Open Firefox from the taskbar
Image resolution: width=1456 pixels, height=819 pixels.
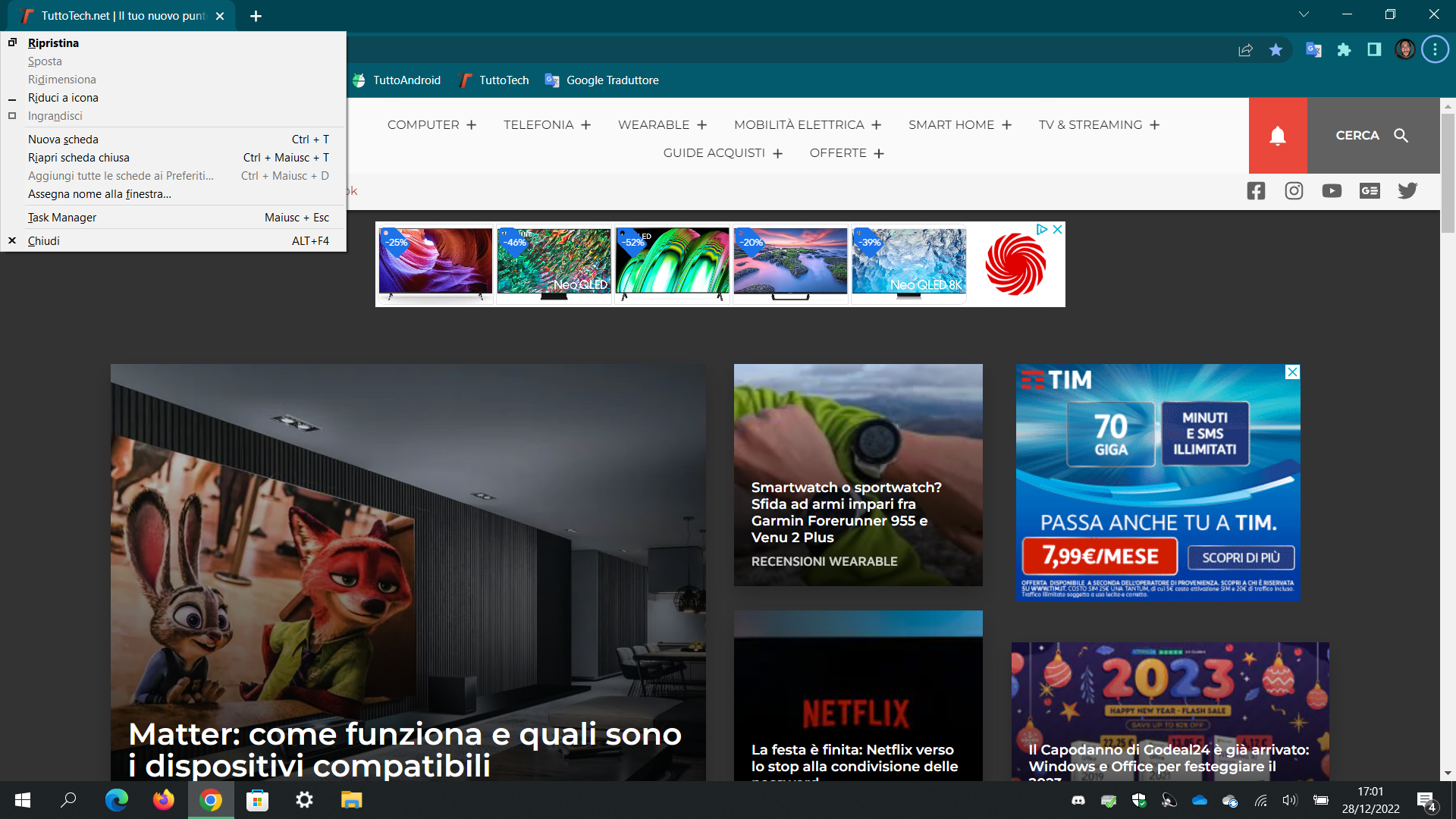click(x=163, y=800)
